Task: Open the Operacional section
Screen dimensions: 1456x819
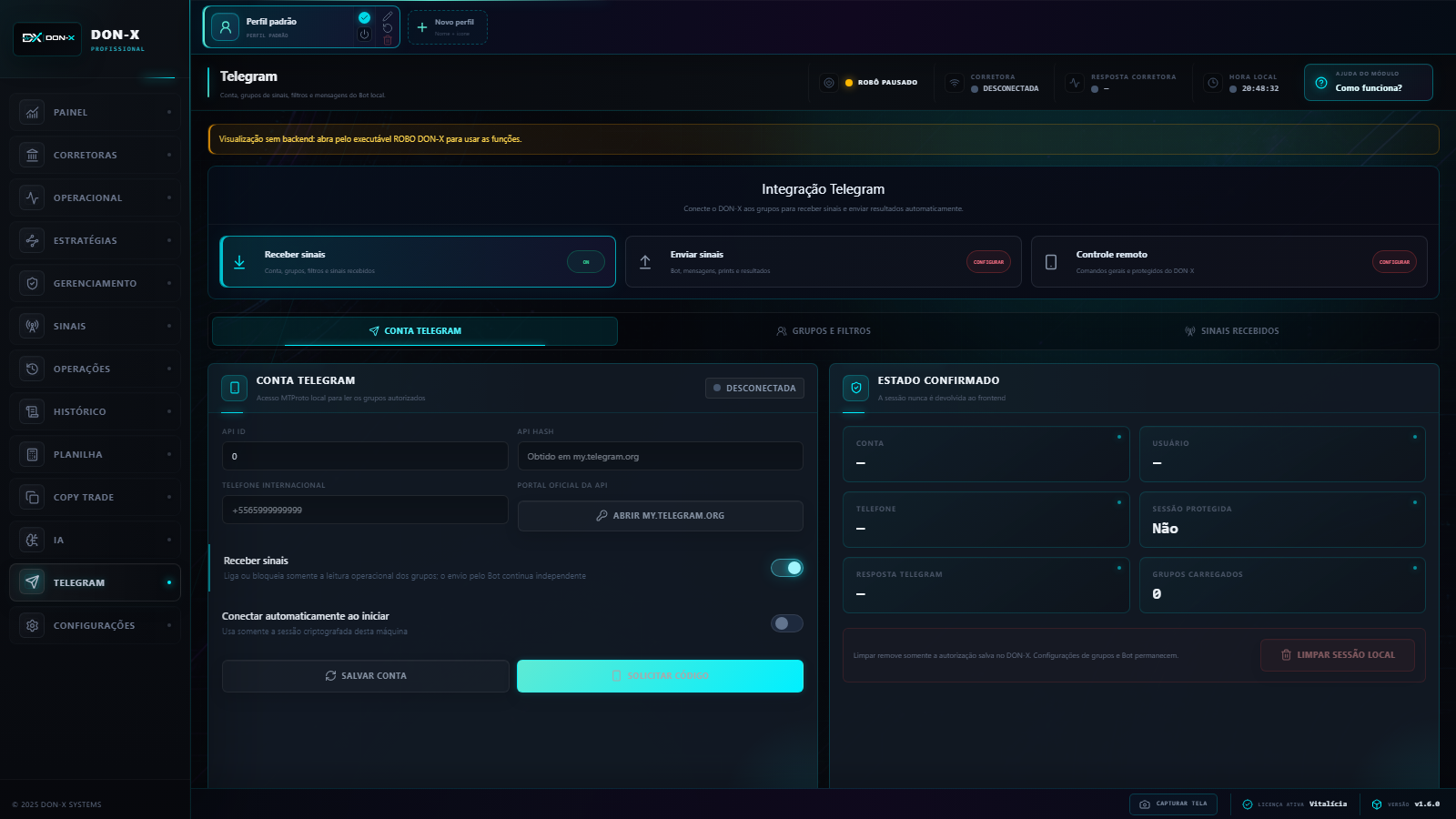Action: (x=95, y=197)
